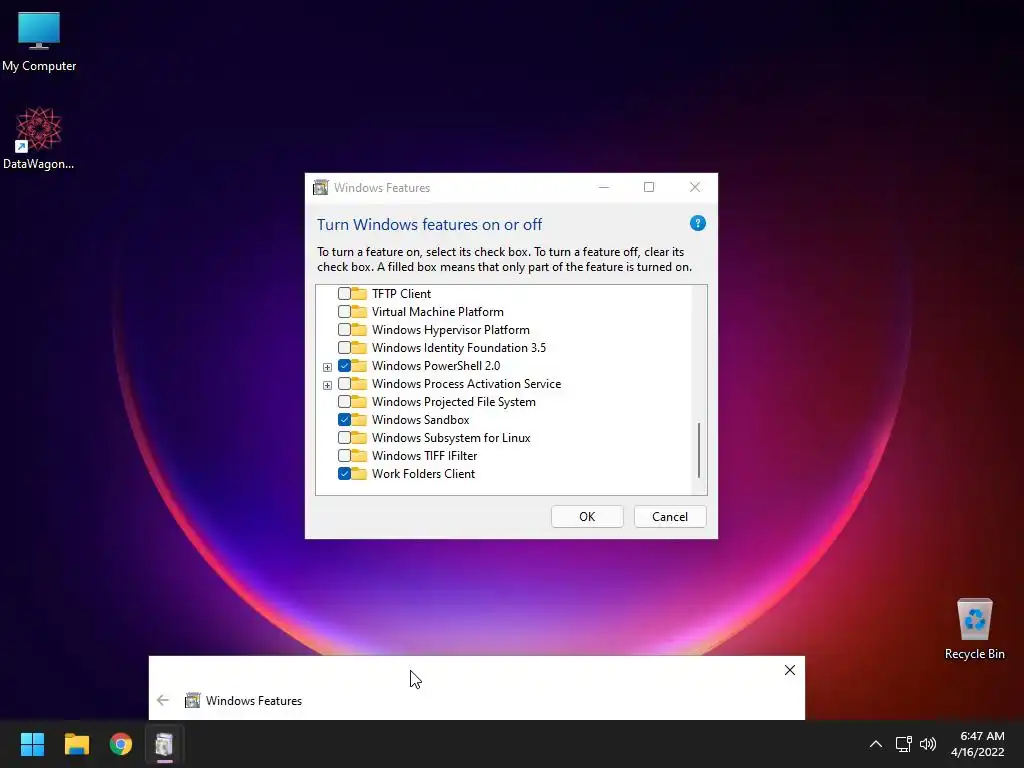
Task: Enable Windows Subsystem for Linux checkbox
Action: (344, 438)
